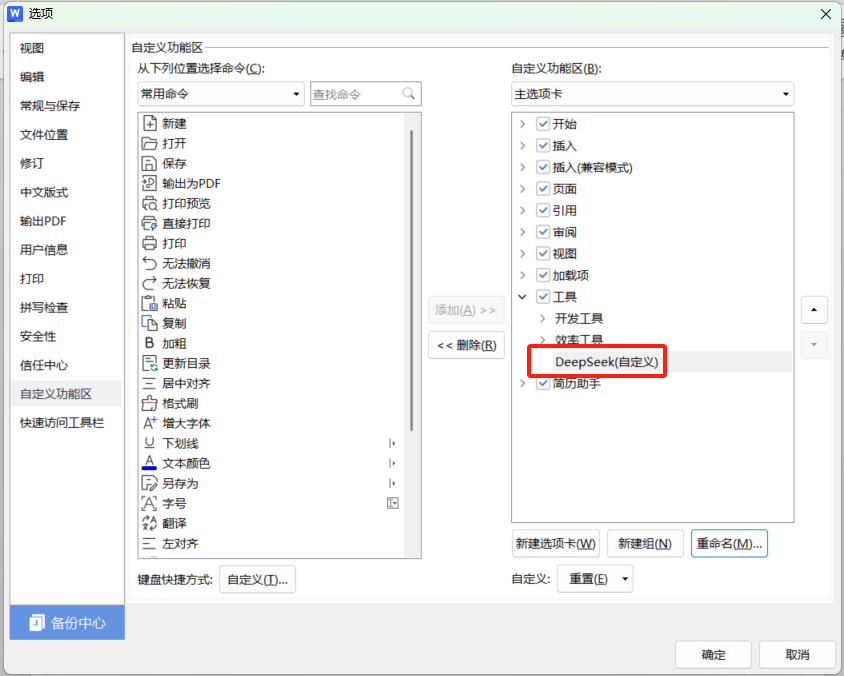
Task: Click the 打印 printer icon
Action: [149, 243]
